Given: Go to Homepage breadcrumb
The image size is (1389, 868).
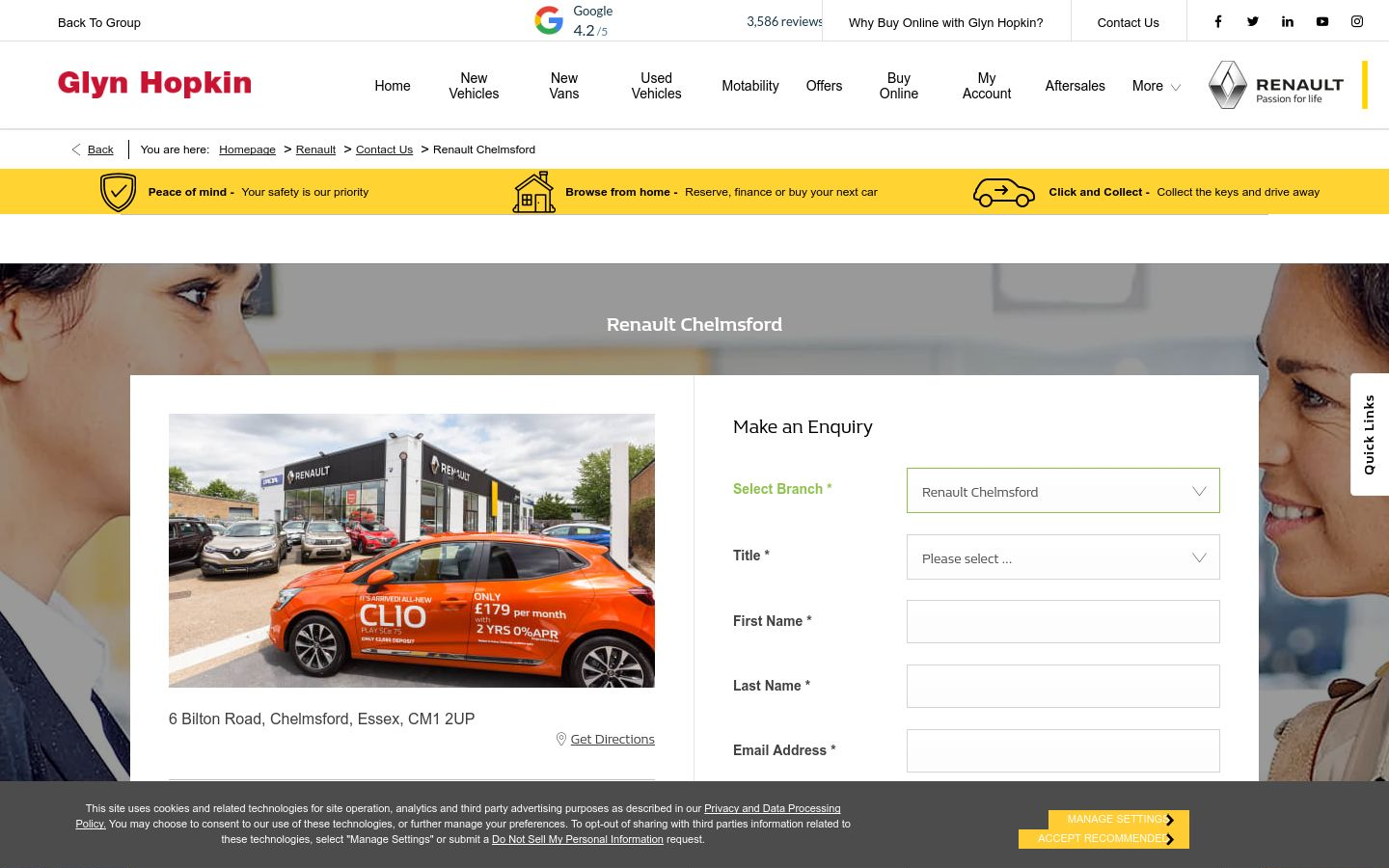Looking at the screenshot, I should pyautogui.click(x=247, y=149).
